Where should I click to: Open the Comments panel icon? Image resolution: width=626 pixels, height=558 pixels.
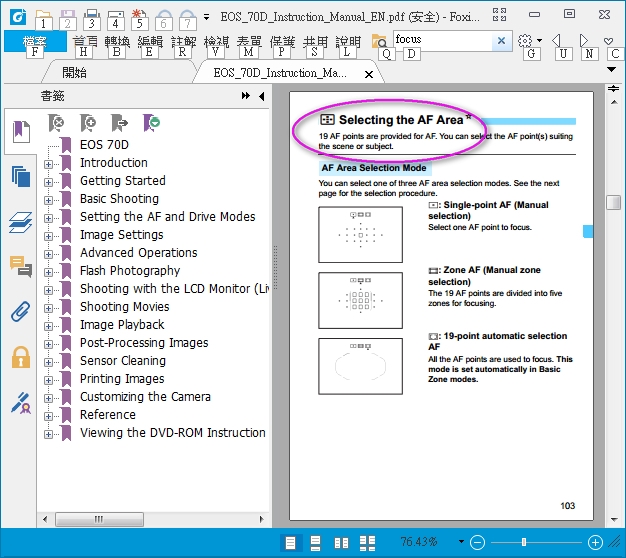point(21,266)
